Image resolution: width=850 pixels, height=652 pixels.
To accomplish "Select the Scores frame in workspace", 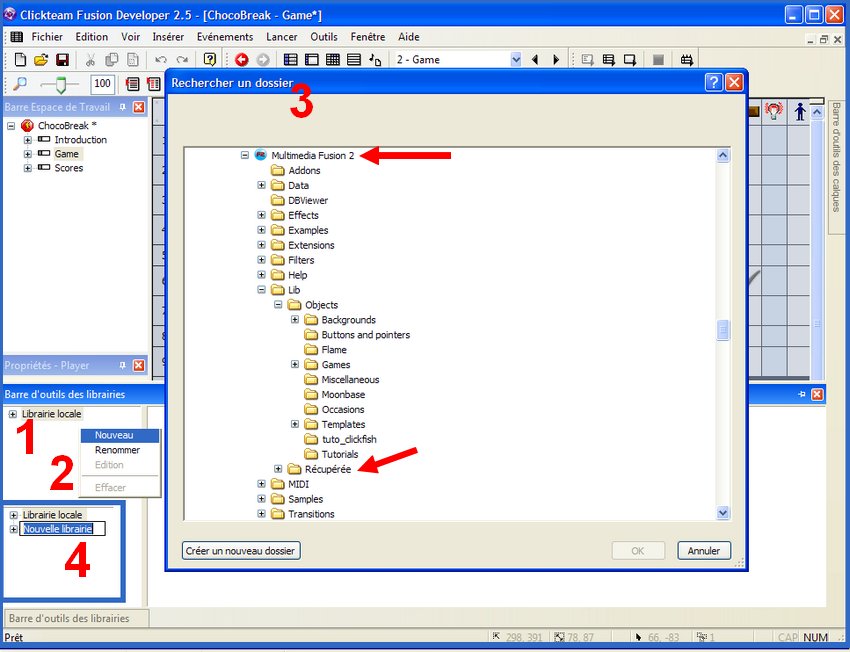I will click(x=68, y=168).
